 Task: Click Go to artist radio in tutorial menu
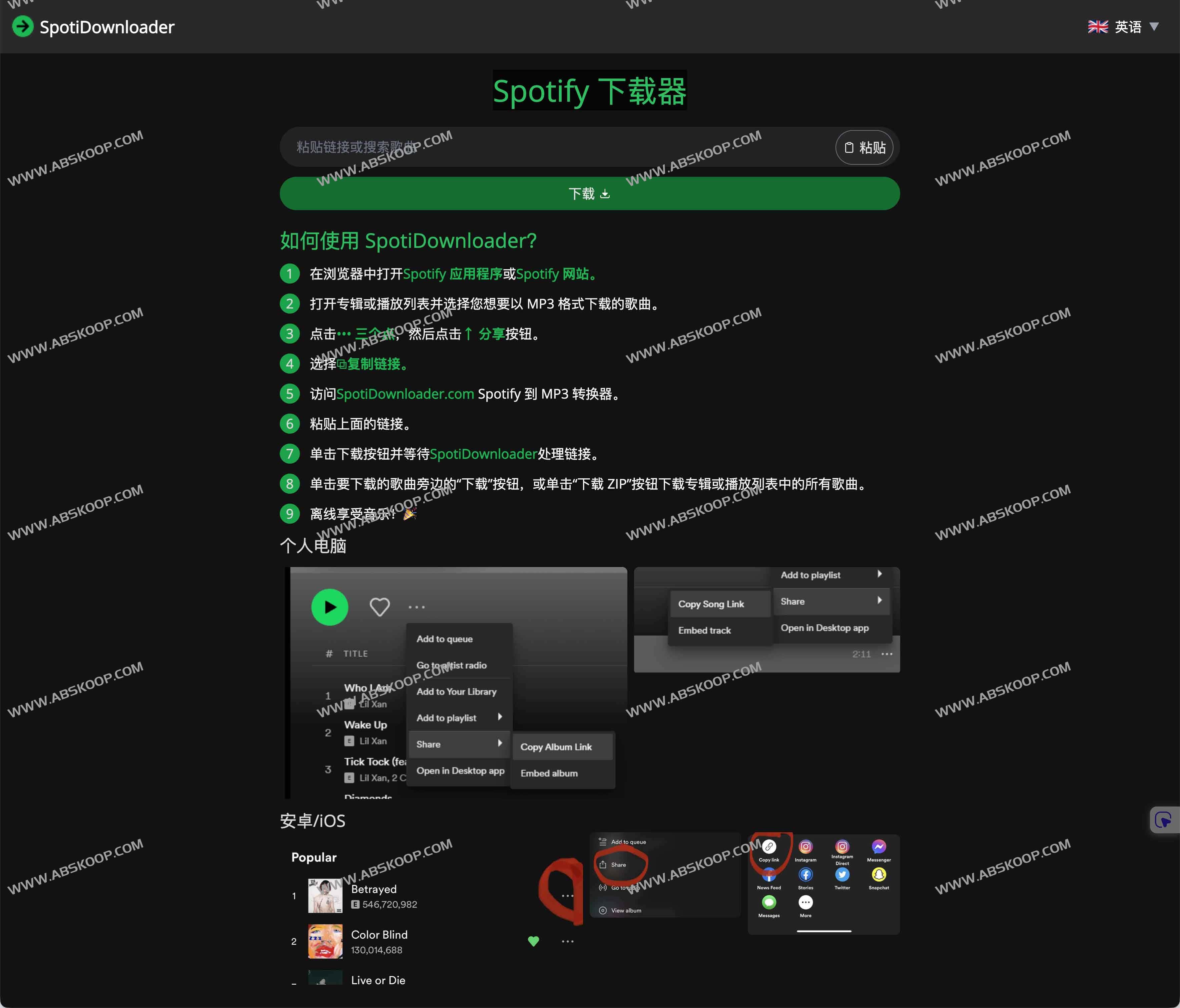coord(452,665)
